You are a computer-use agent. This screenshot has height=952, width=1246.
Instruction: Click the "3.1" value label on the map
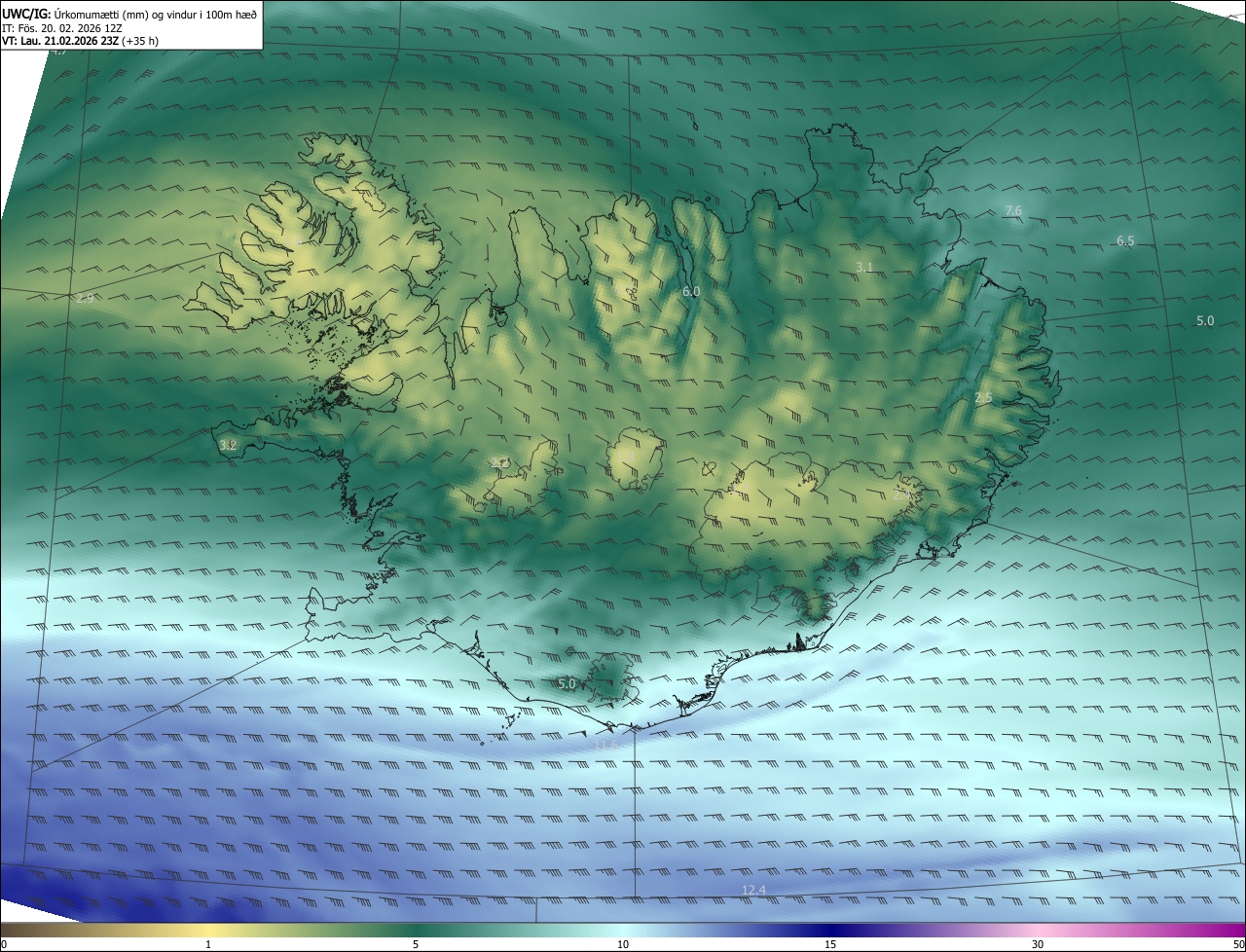(x=864, y=267)
